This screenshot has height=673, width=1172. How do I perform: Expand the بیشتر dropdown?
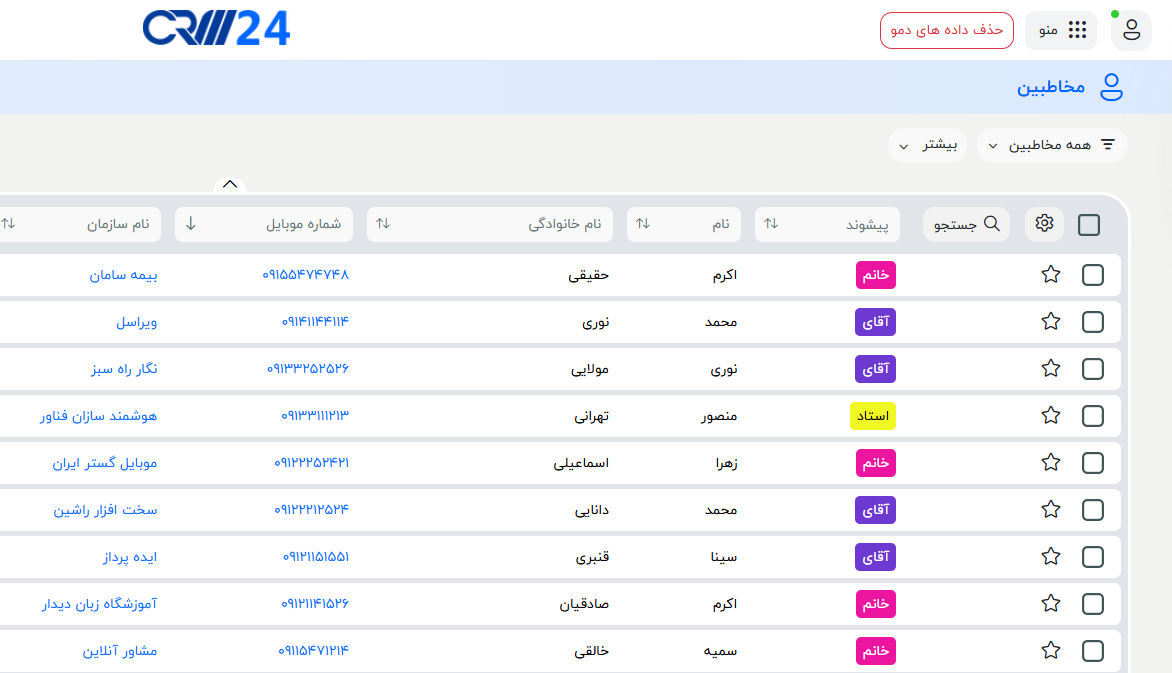[x=927, y=145]
